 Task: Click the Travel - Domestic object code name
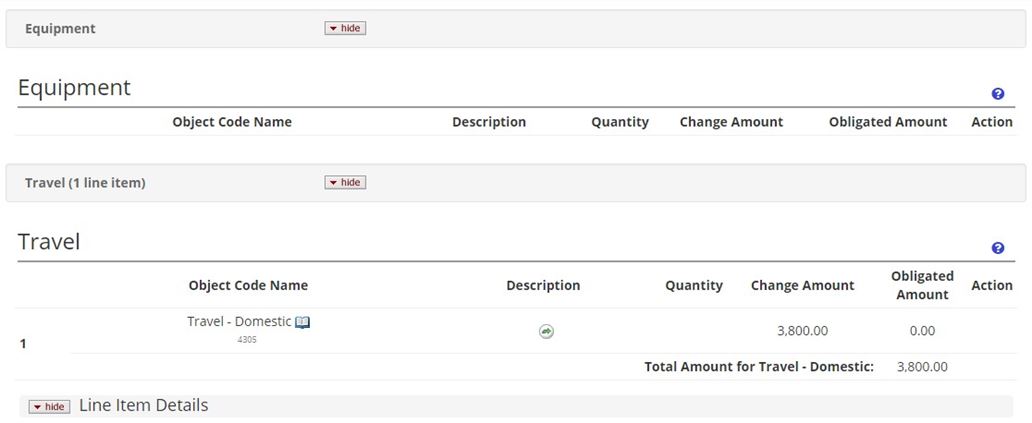click(x=239, y=322)
